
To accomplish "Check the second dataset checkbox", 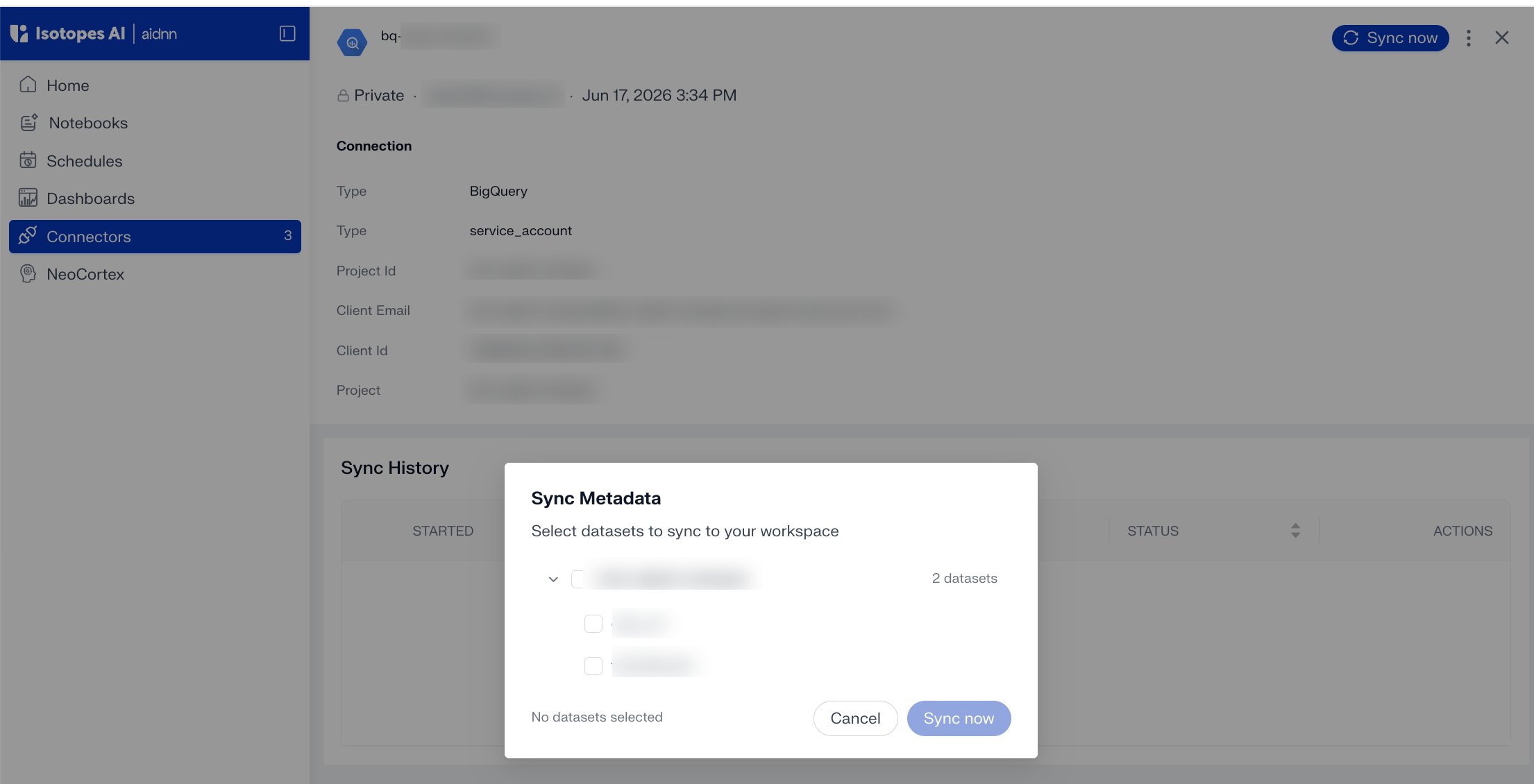I will [593, 666].
